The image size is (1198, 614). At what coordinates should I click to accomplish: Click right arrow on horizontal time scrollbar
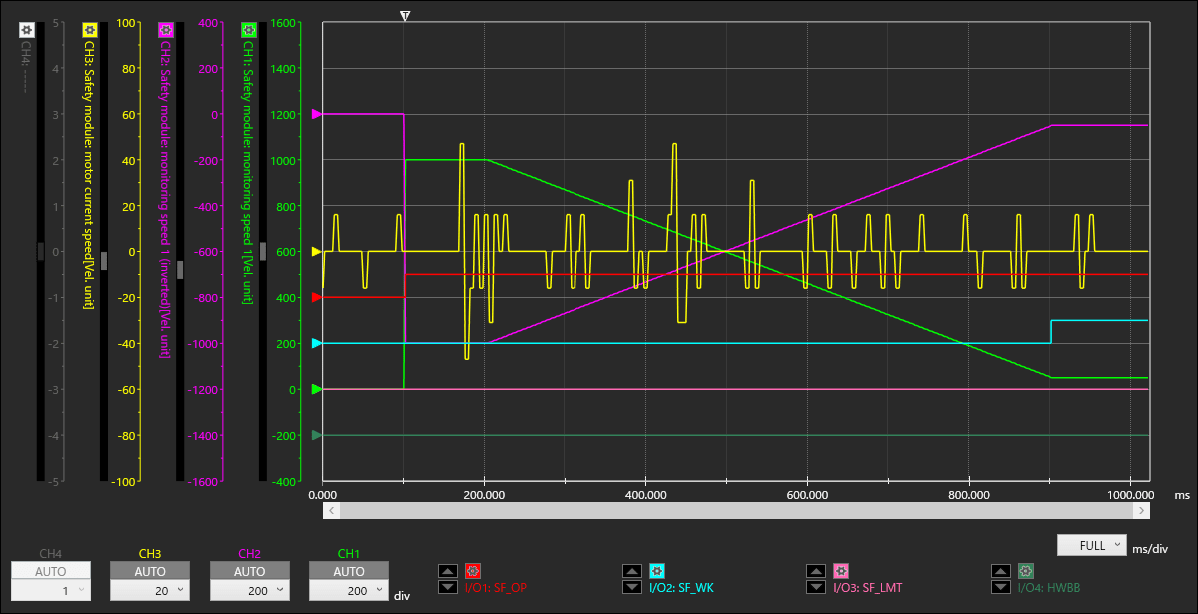pos(1140,510)
